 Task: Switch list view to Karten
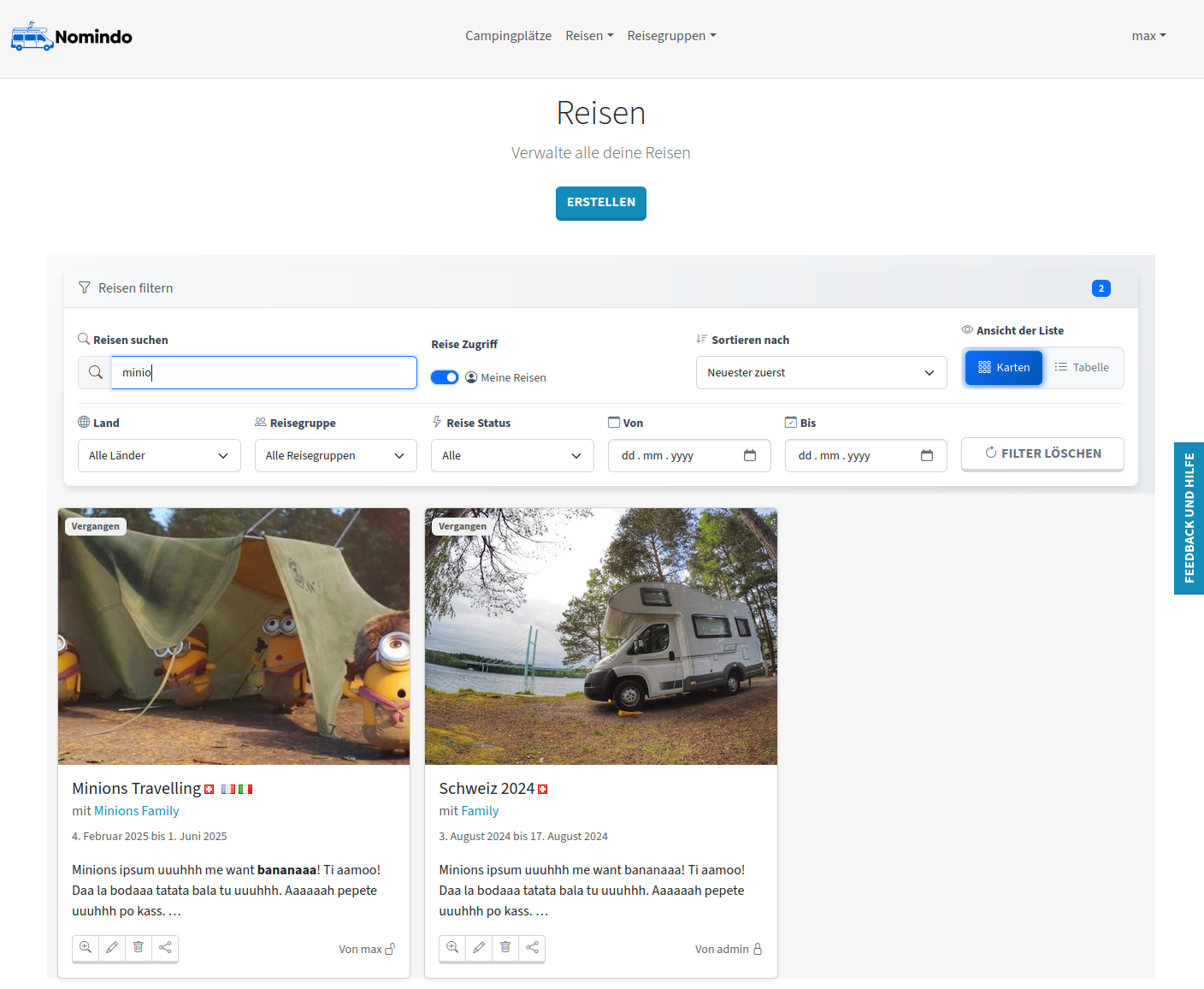click(x=1004, y=368)
